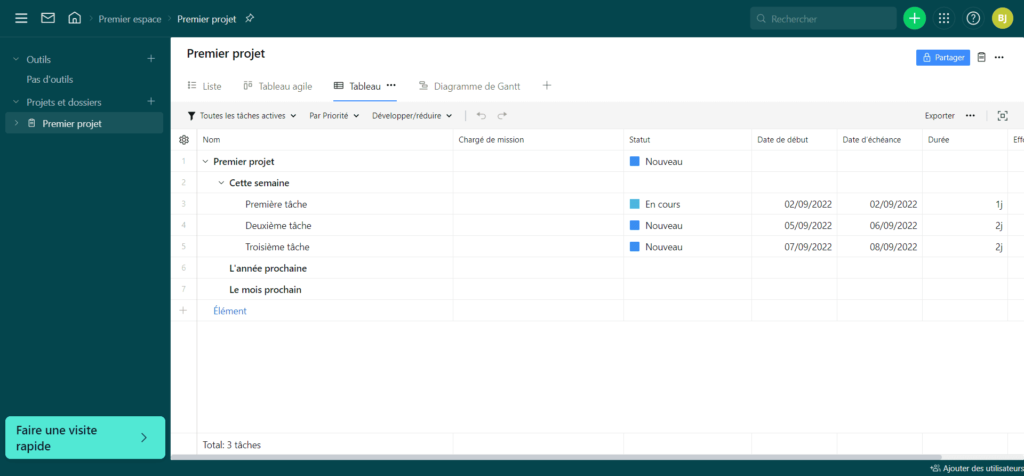Open the apps grid icon
Screen dimensions: 1024x476
pos(944,18)
